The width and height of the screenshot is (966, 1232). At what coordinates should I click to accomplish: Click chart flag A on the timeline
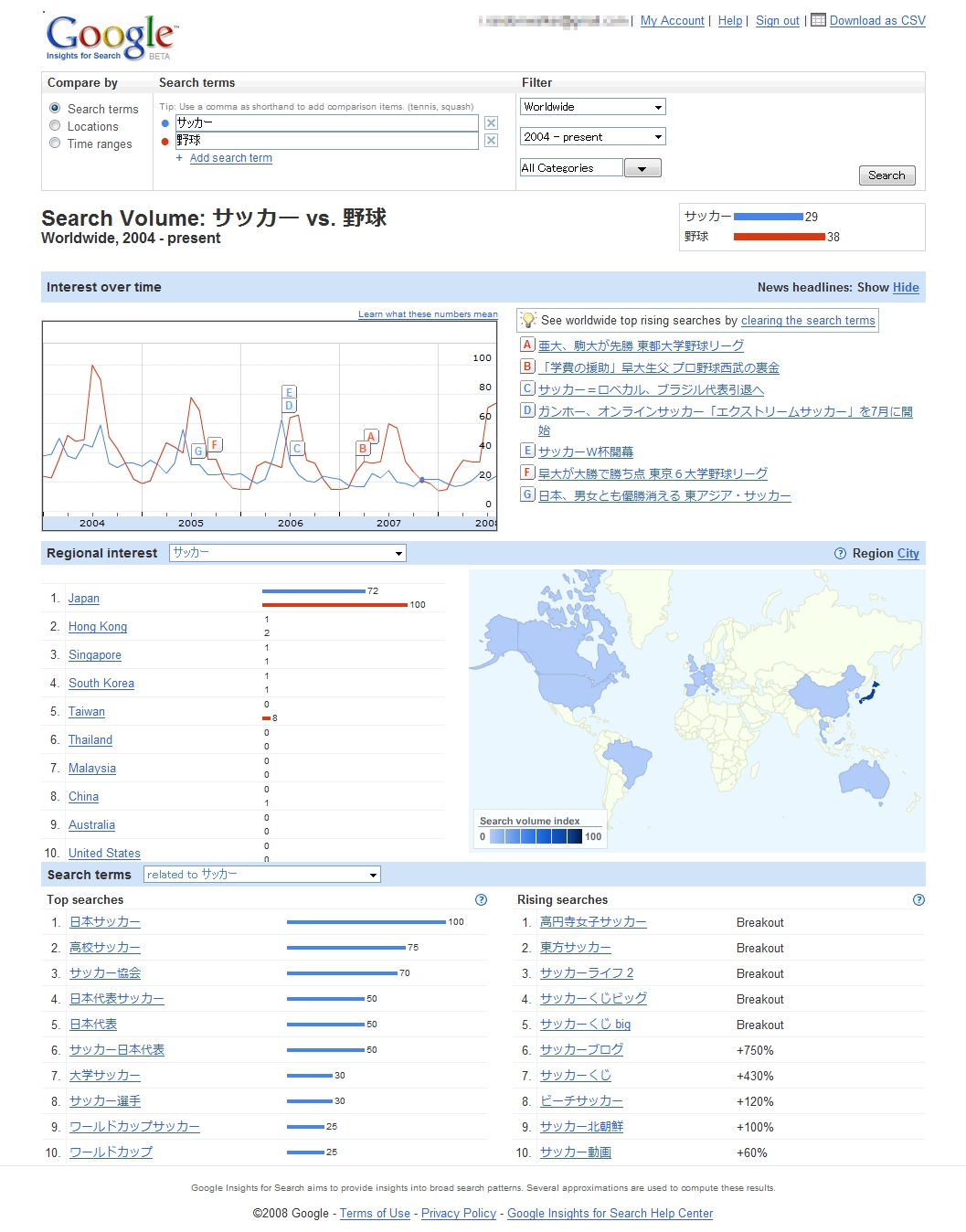[x=371, y=437]
